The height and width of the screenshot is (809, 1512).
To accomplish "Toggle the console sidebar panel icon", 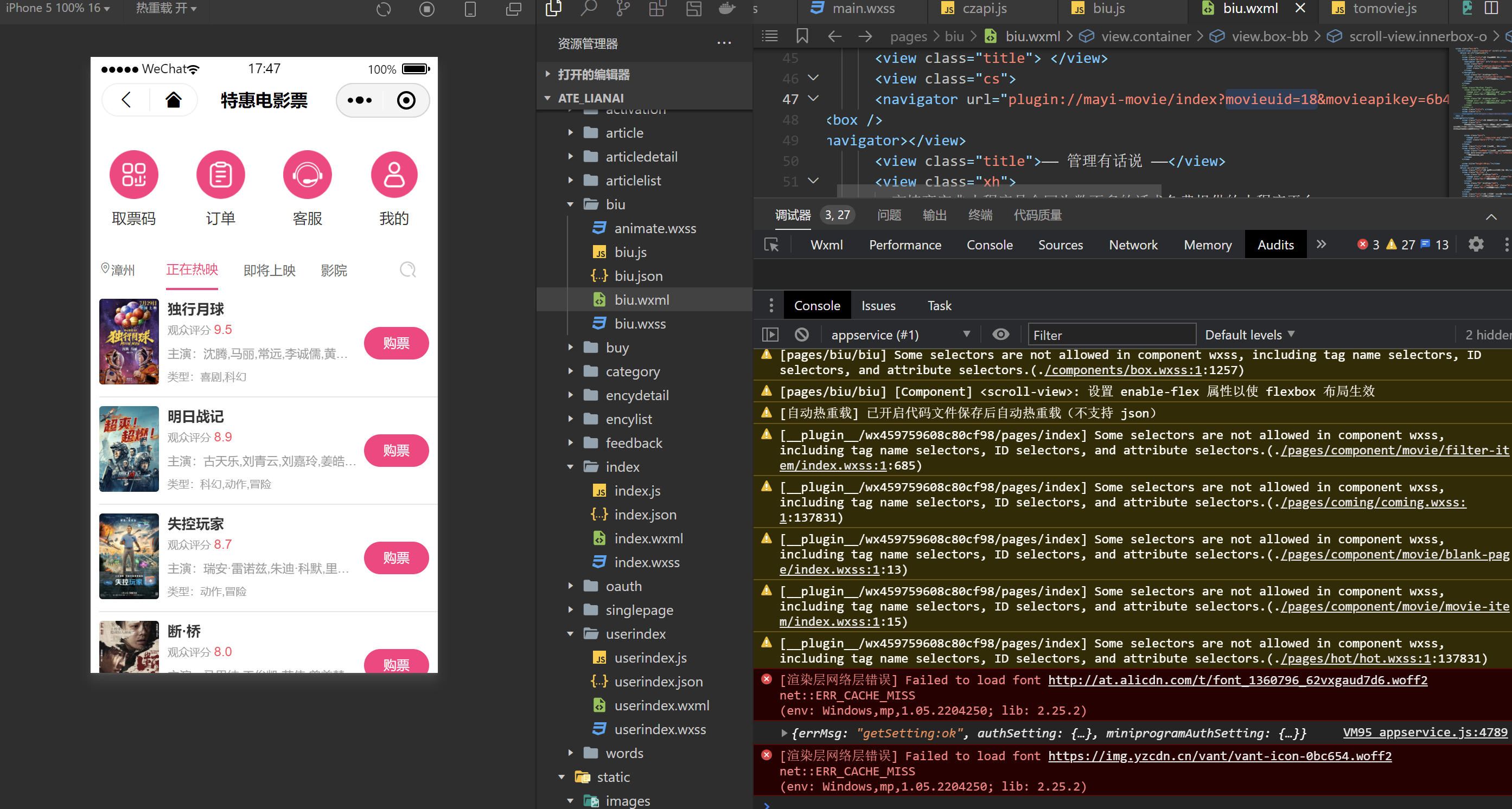I will pos(770,335).
